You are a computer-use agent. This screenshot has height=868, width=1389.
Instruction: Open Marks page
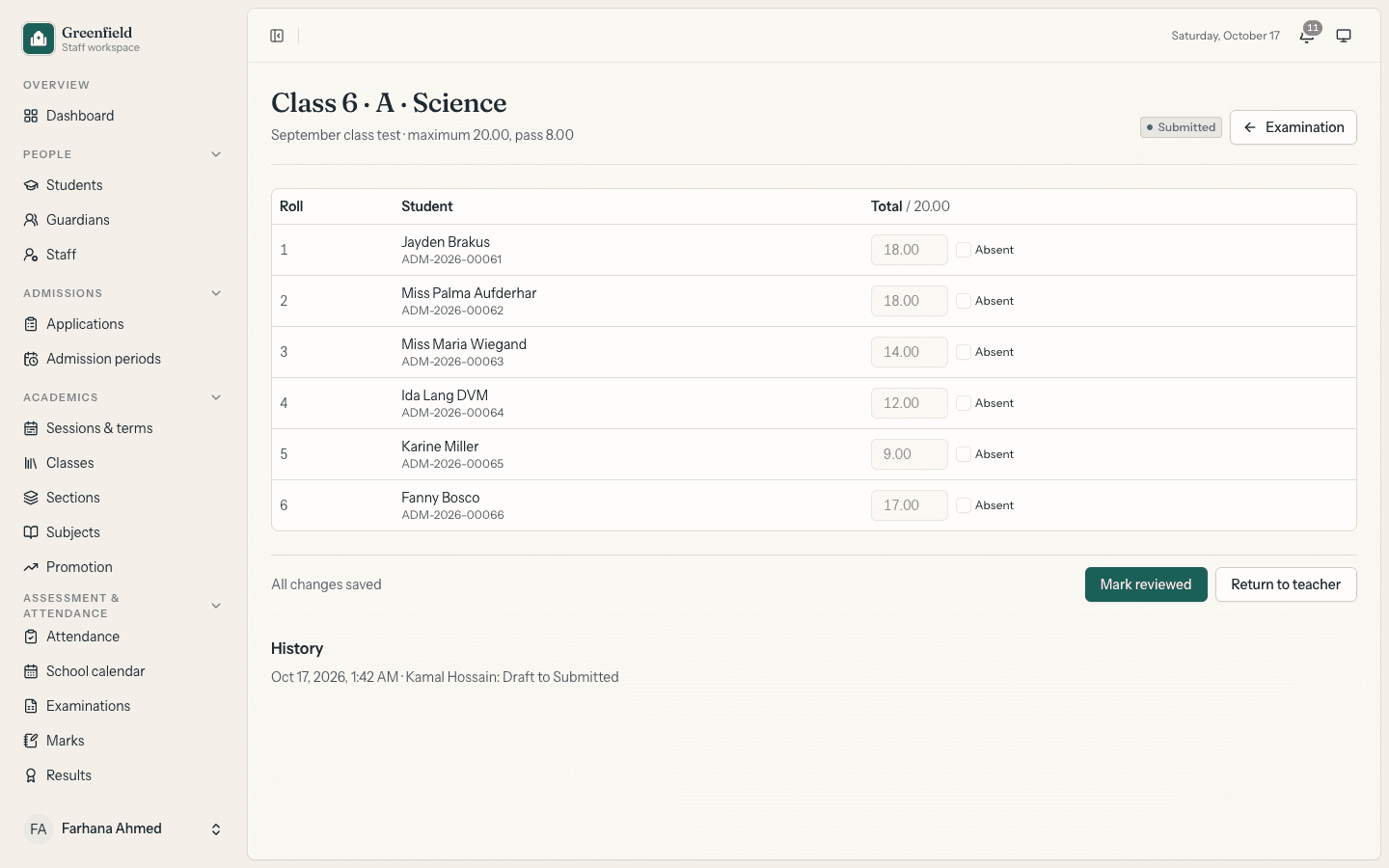point(123,741)
